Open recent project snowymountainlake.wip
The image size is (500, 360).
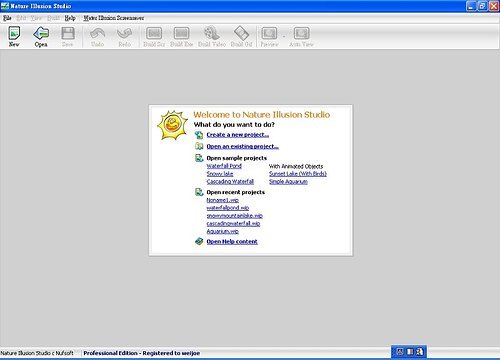pos(235,216)
